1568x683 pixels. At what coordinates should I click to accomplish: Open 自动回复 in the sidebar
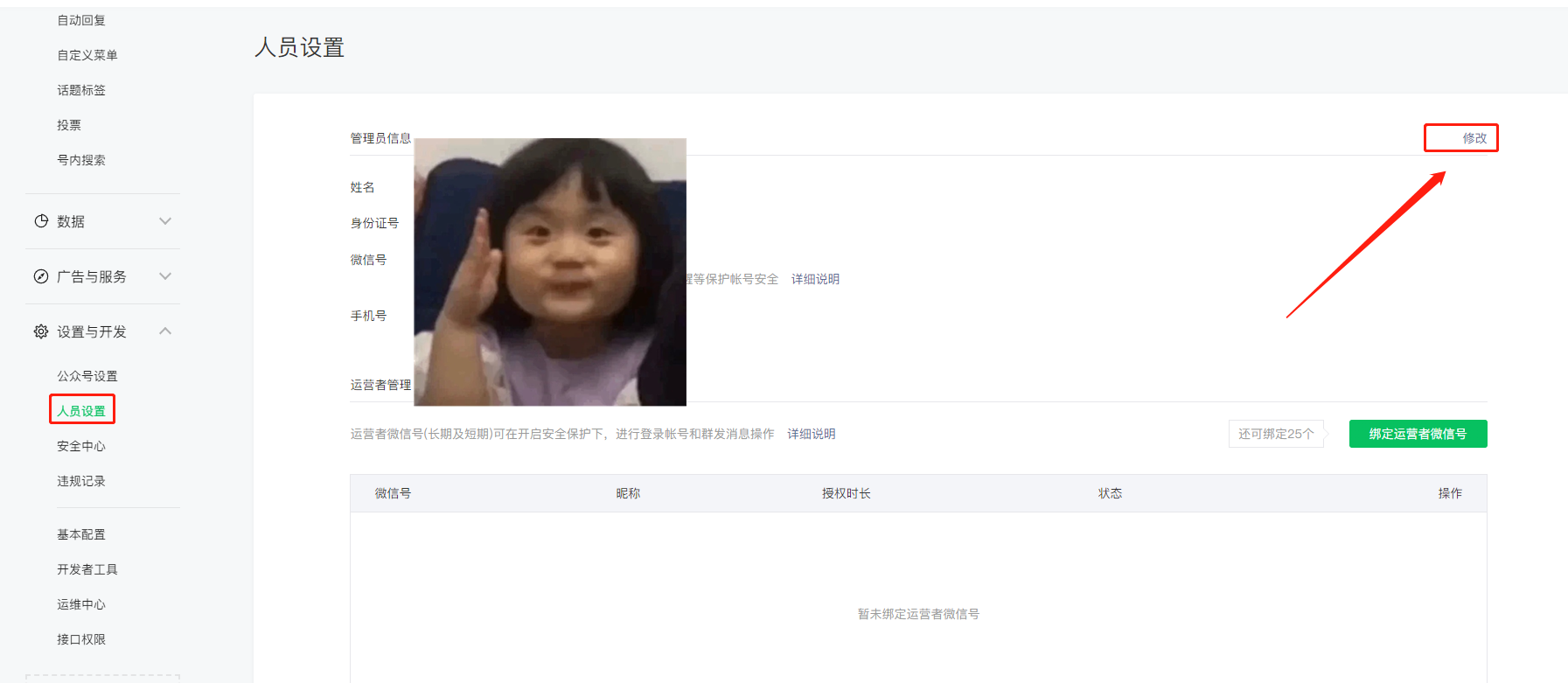(81, 20)
